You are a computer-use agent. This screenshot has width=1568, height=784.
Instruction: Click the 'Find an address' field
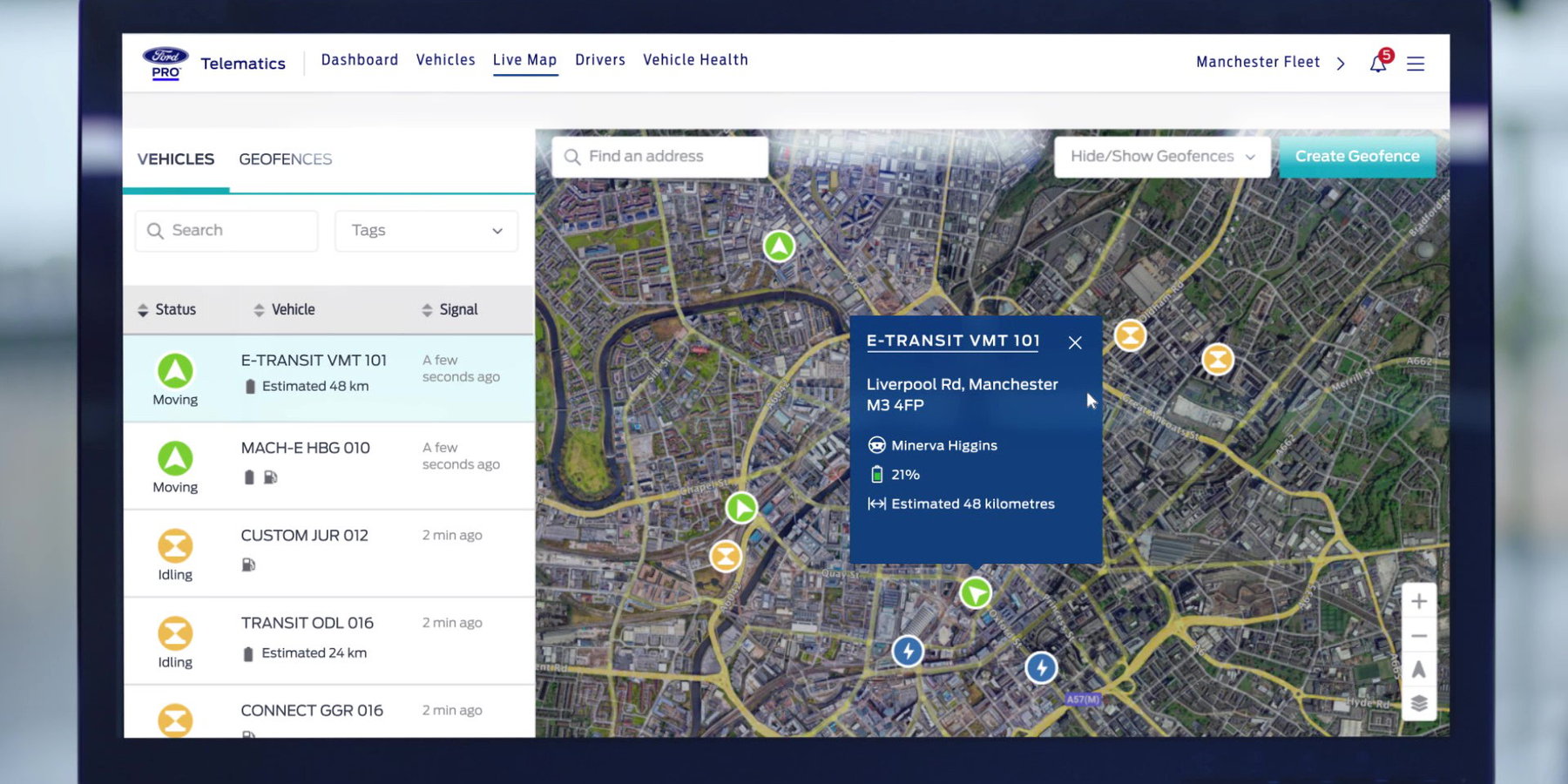(x=660, y=157)
